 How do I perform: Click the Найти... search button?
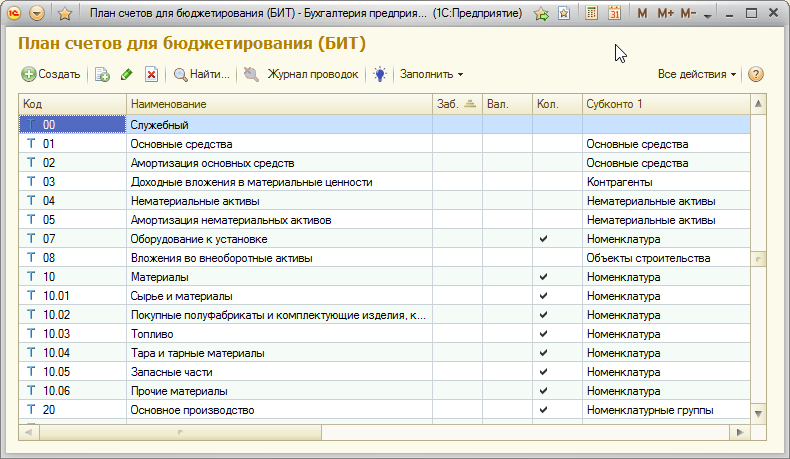(202, 75)
